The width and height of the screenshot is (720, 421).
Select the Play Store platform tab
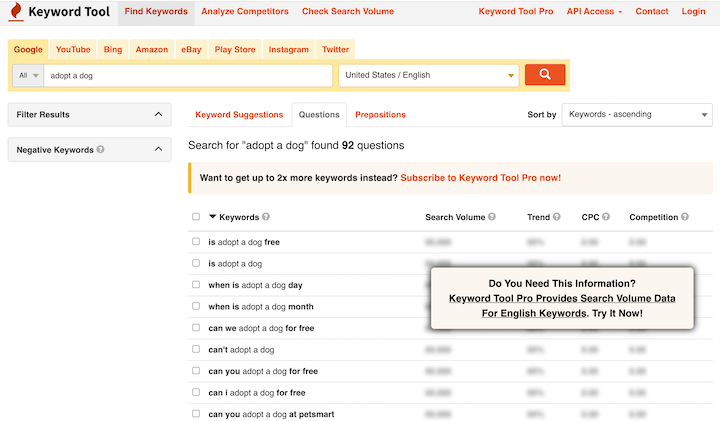(x=235, y=50)
